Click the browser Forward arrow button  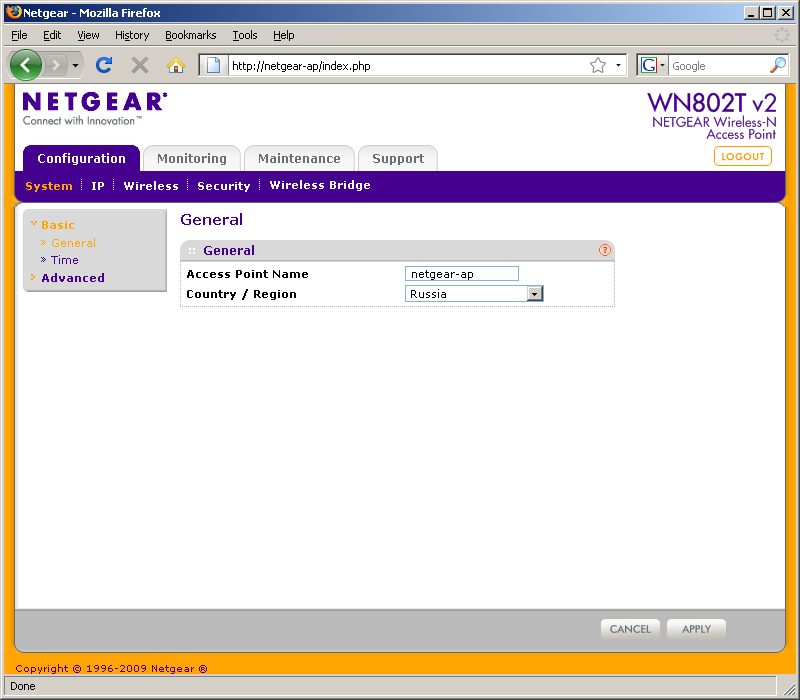[x=55, y=65]
